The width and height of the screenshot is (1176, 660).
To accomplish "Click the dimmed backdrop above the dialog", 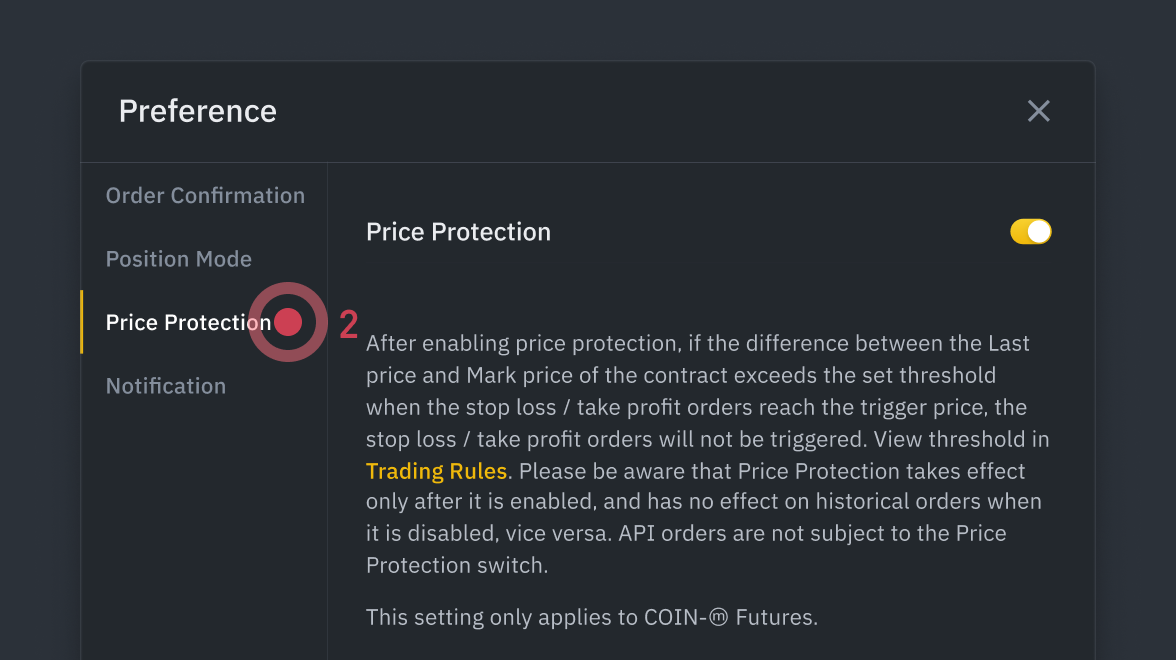I will 588,30.
